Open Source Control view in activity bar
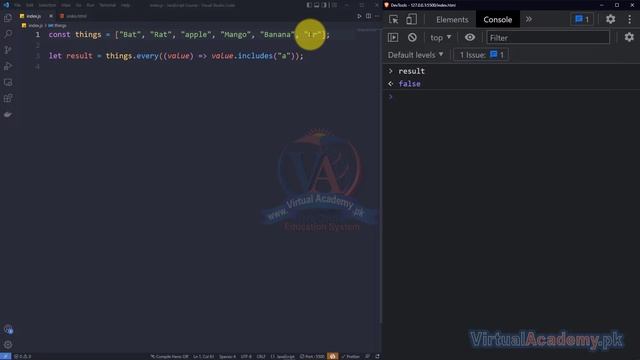Image resolution: width=640 pixels, height=360 pixels. [x=8, y=50]
